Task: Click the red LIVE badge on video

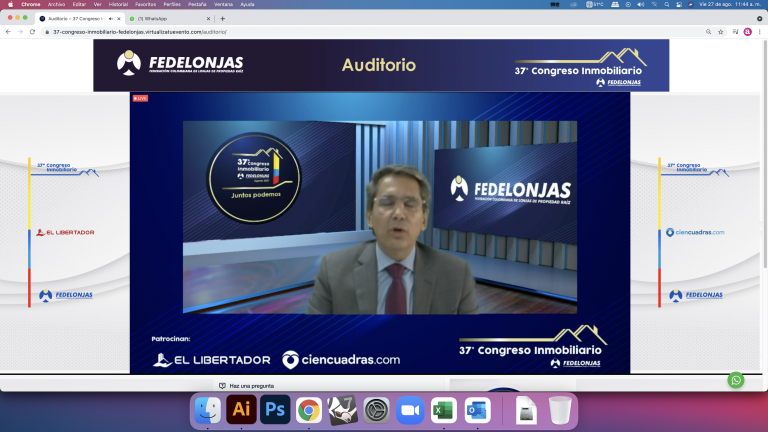Action: [x=140, y=98]
